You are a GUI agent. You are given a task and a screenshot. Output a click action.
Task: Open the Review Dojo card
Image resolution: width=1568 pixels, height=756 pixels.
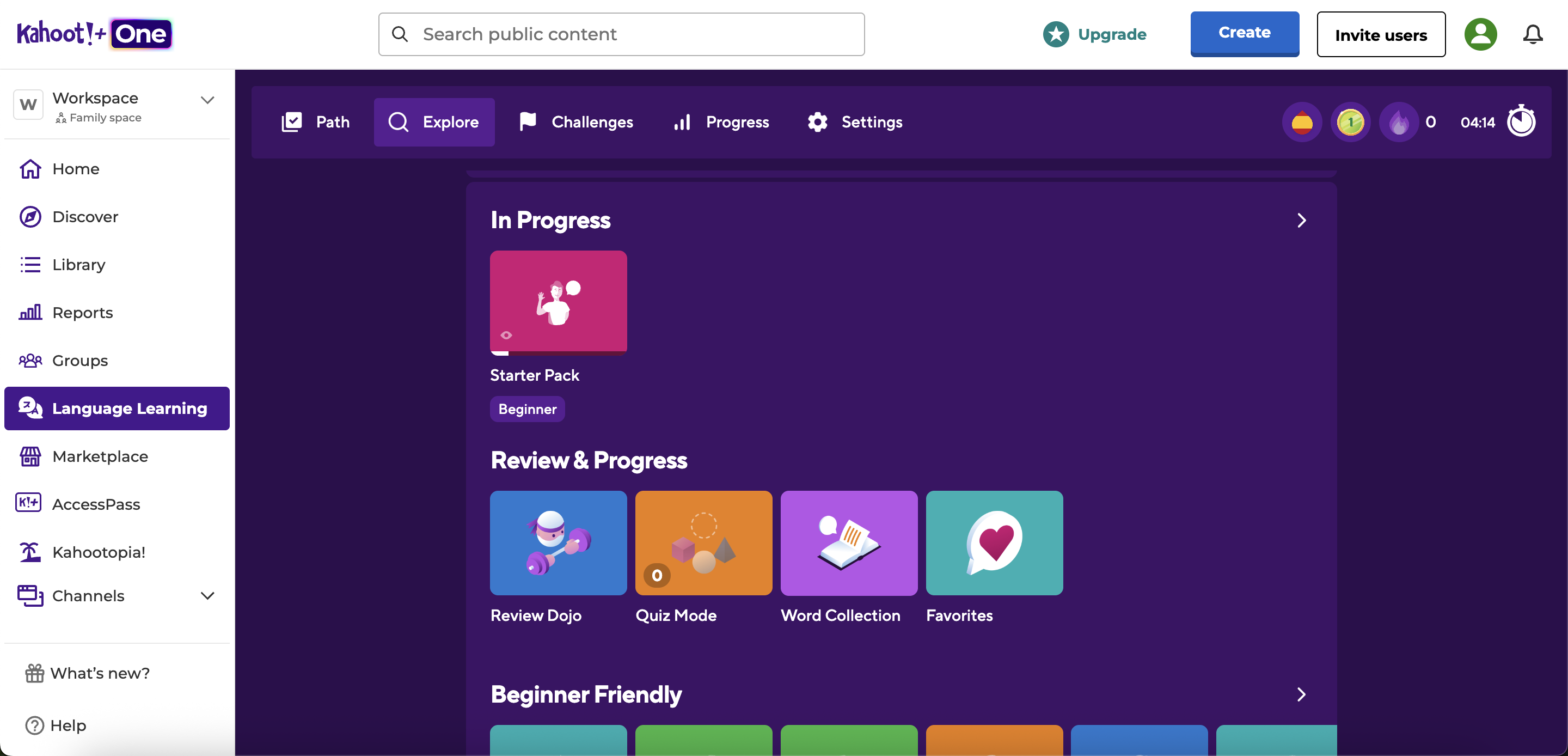click(x=558, y=543)
